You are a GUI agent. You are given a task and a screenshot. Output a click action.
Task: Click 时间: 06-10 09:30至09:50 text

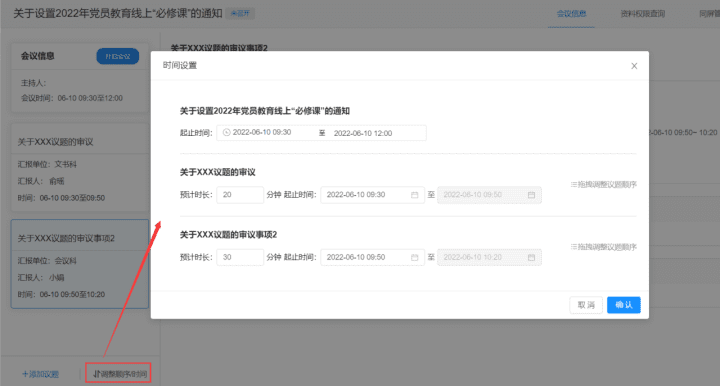coord(61,198)
